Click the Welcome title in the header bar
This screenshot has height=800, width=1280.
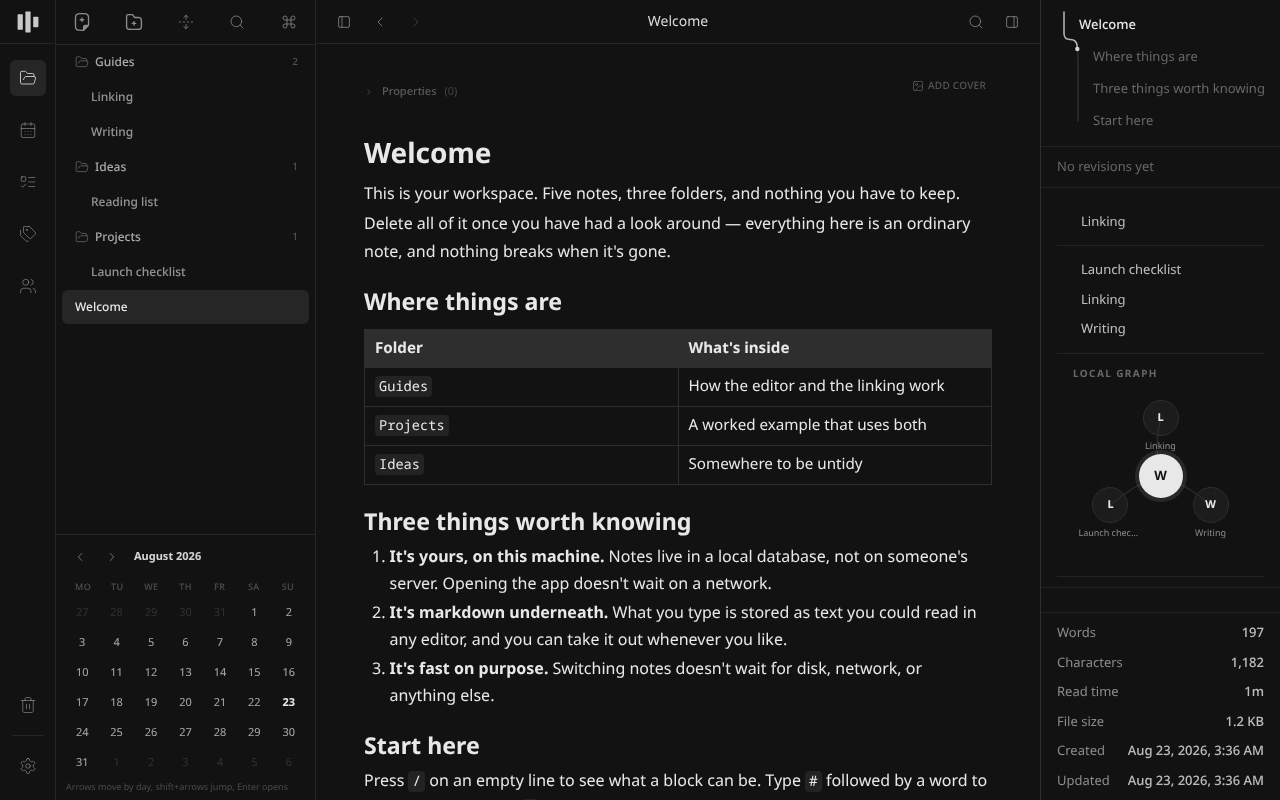(x=678, y=21)
